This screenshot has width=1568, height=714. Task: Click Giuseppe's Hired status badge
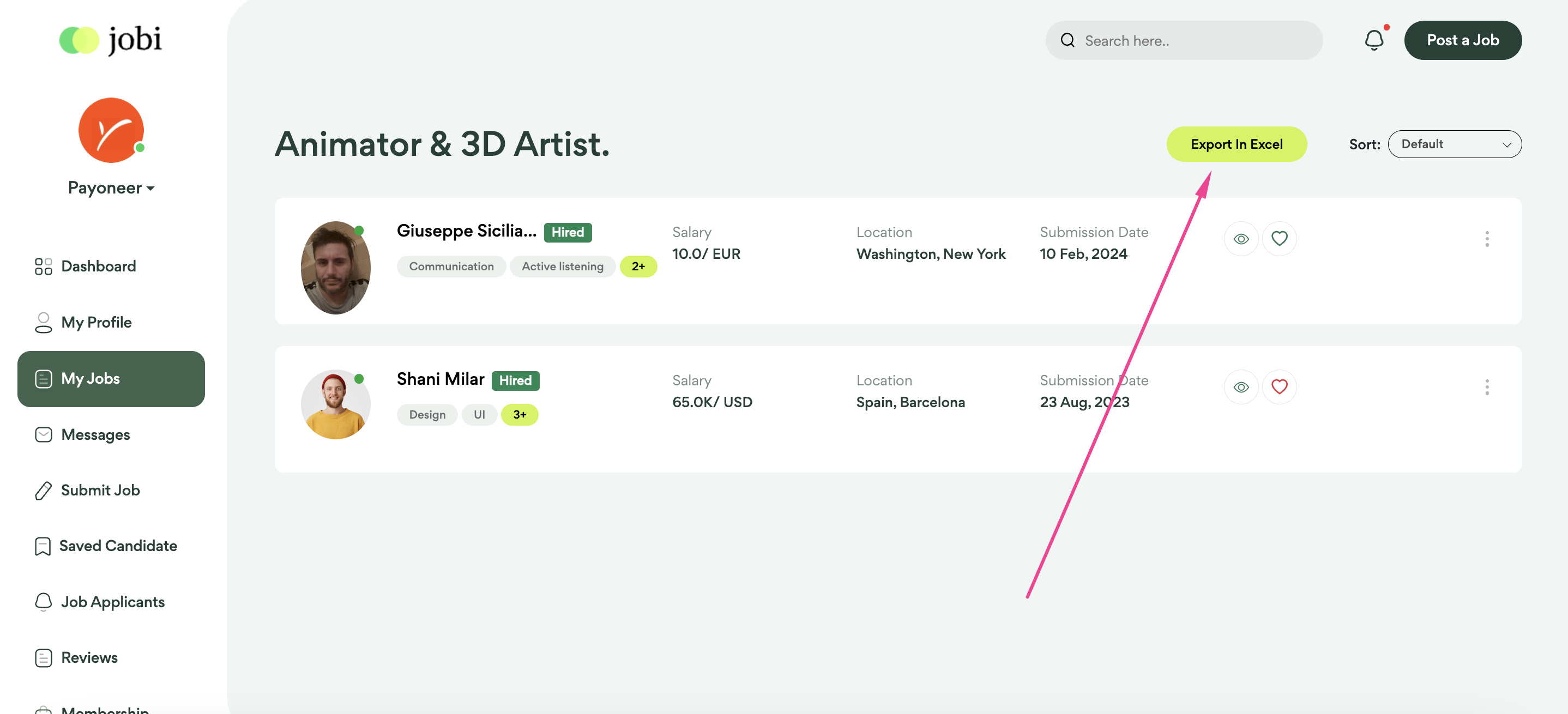pos(568,233)
